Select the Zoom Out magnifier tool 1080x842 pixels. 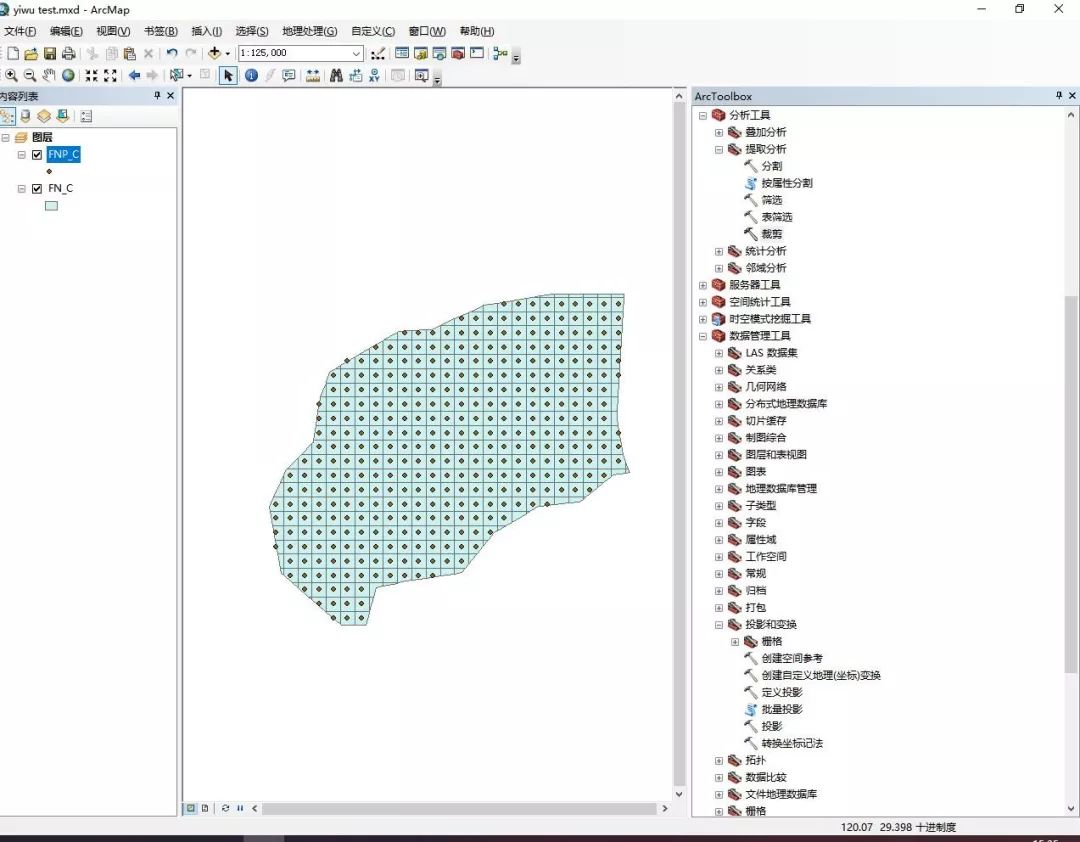pyautogui.click(x=30, y=75)
